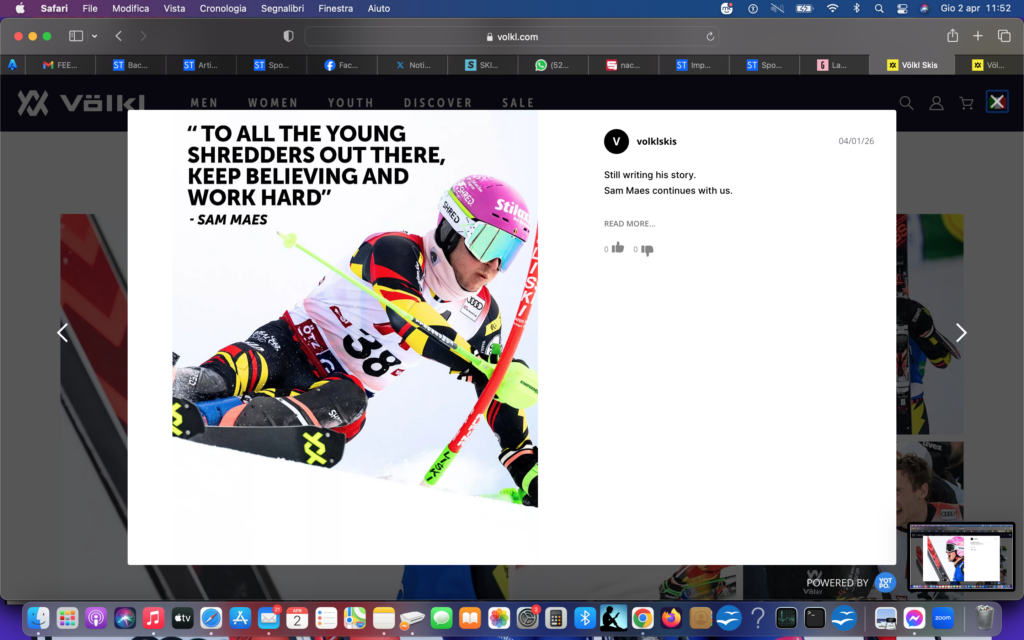Click the volkl.com address bar
The image size is (1024, 640).
(x=510, y=36)
